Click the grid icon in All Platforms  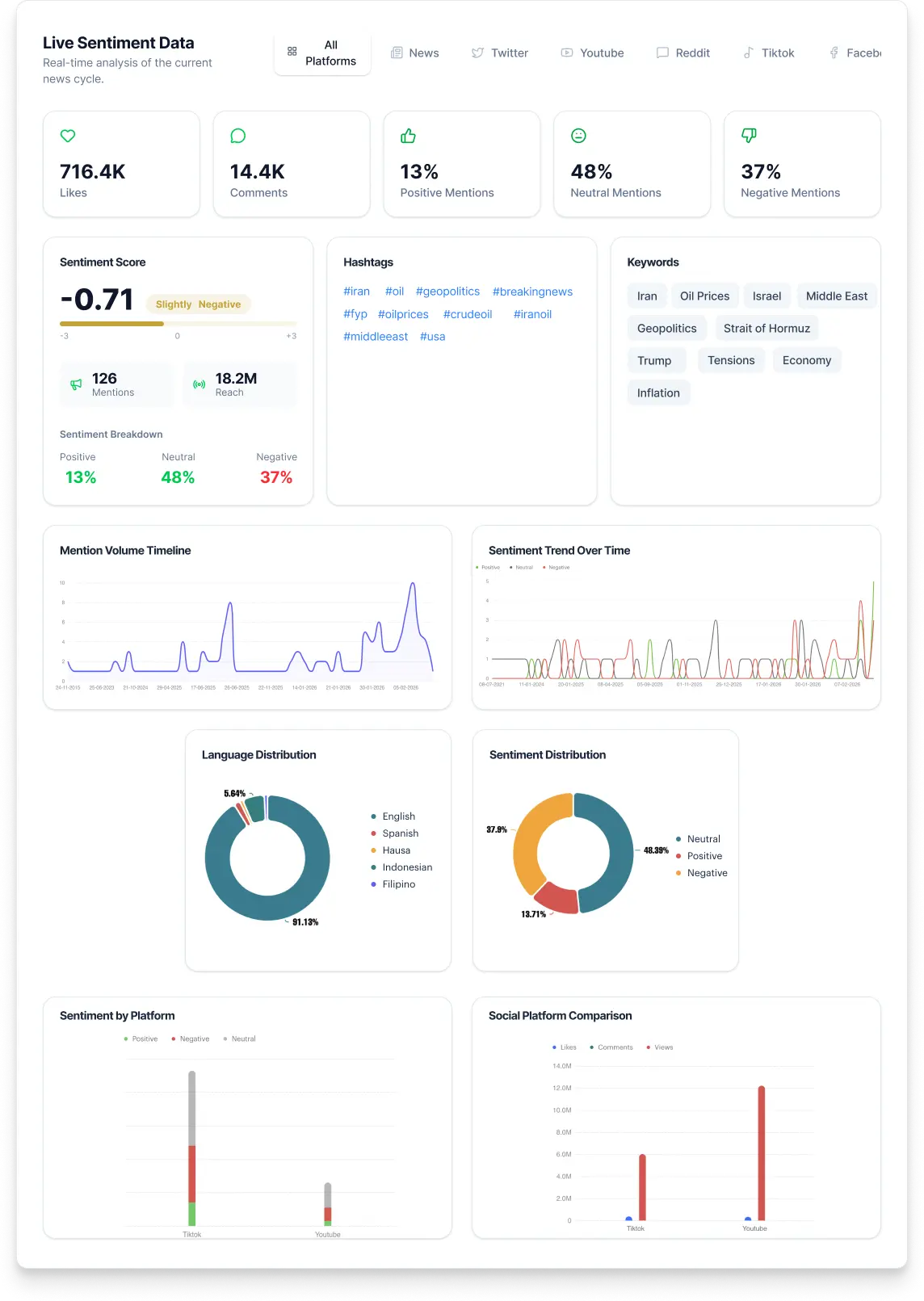(292, 52)
